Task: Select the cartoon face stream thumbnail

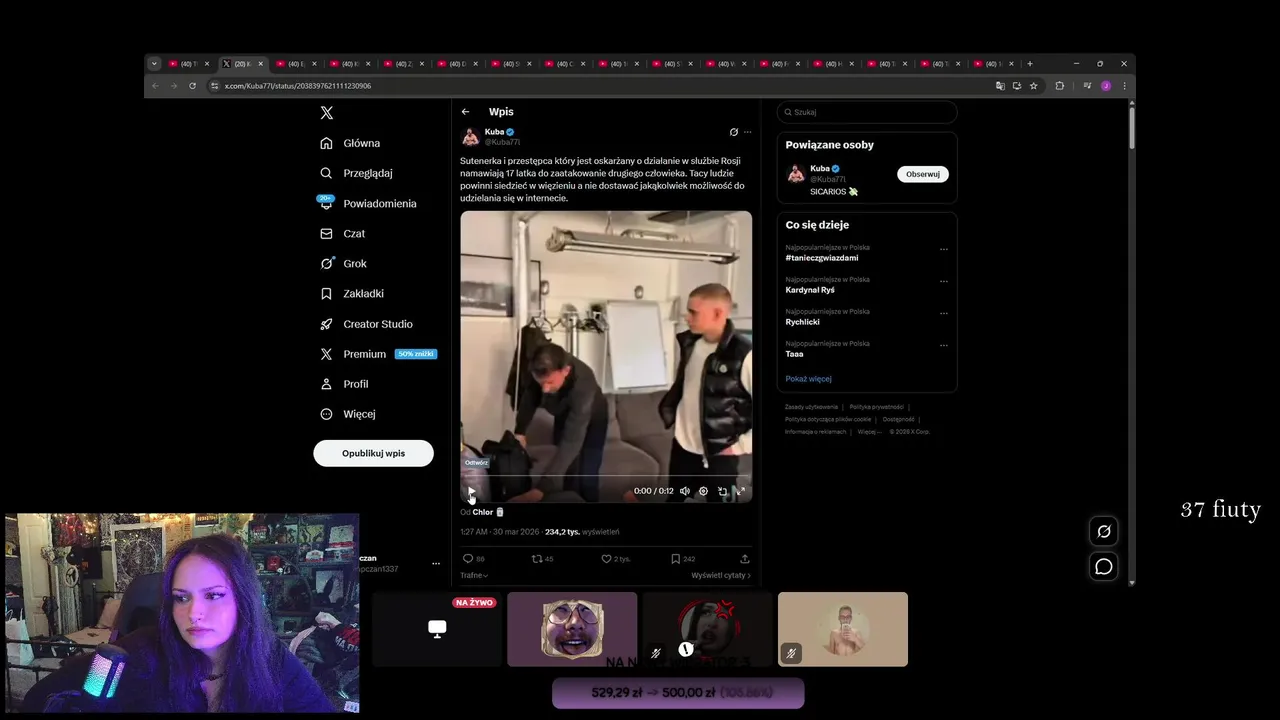Action: point(572,629)
